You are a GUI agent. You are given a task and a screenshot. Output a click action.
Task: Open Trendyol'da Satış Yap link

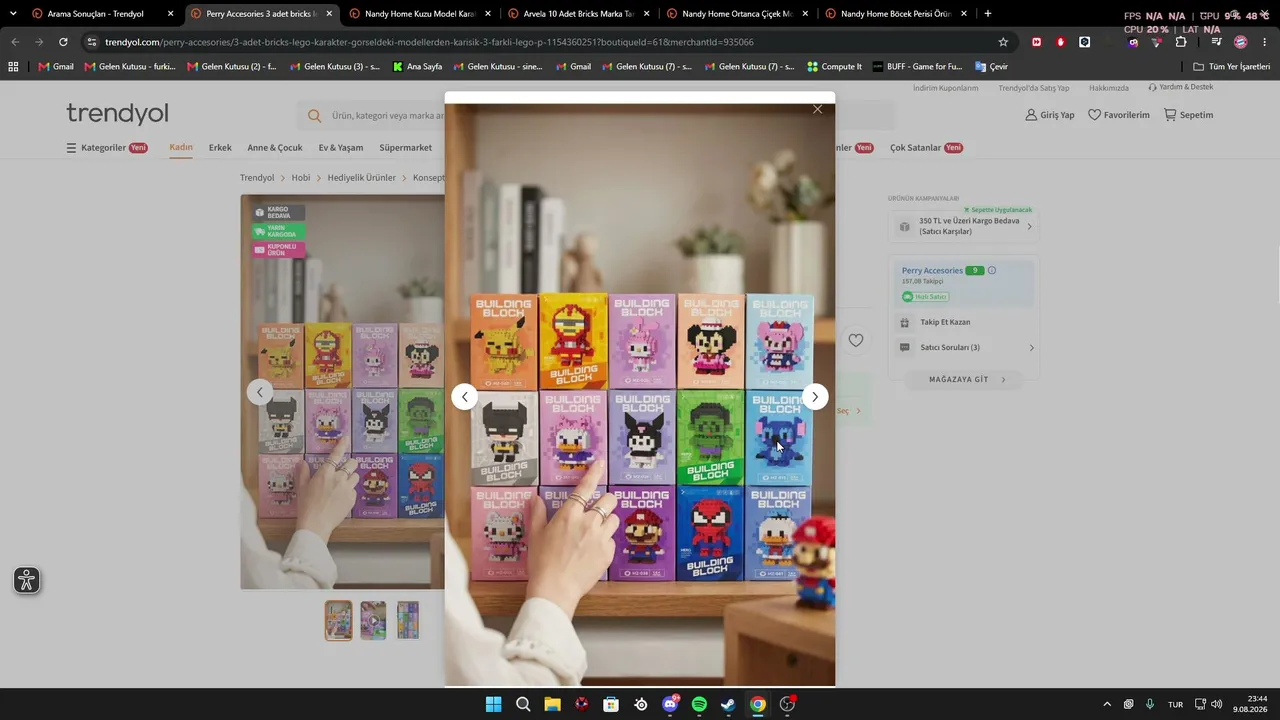point(1033,88)
